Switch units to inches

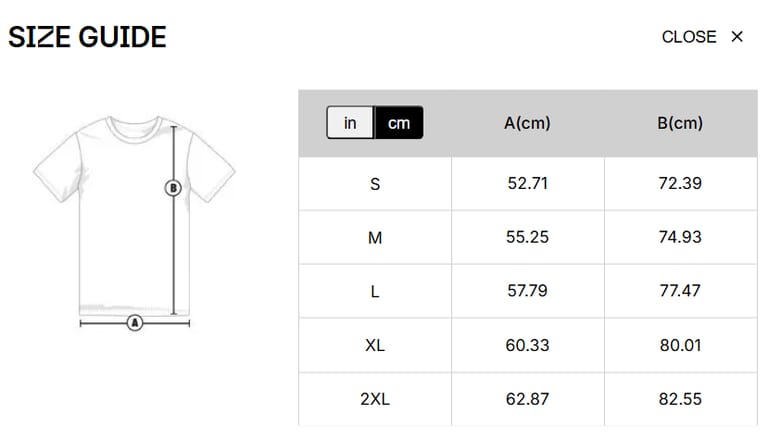pyautogui.click(x=350, y=123)
